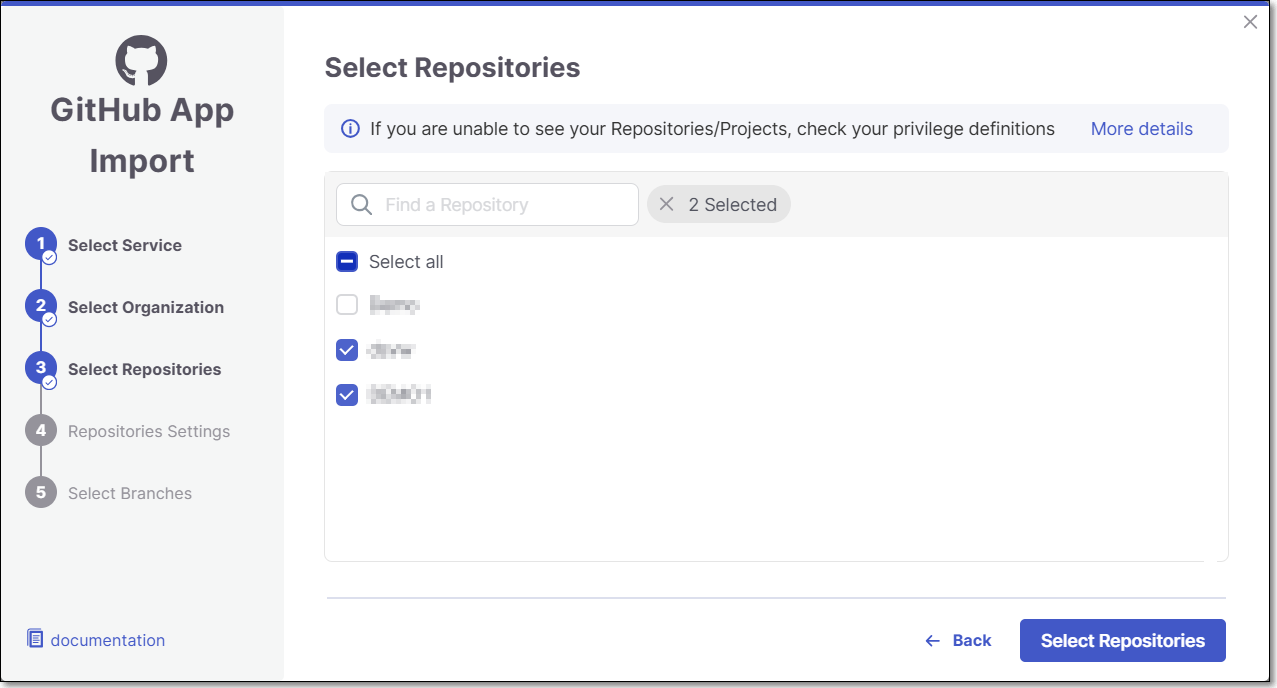This screenshot has width=1277, height=688.
Task: Click the step 5 circle icon
Action: (x=41, y=493)
